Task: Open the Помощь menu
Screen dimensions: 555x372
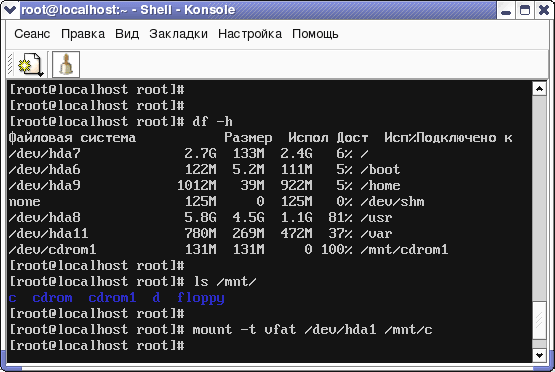Action: [x=315, y=34]
